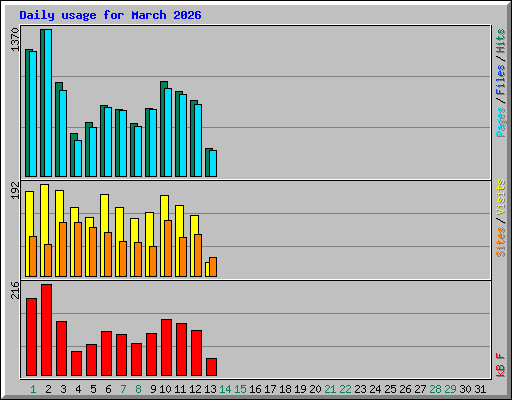512x400 pixels.
Task: Click the cyan files bar for day 1
Action: [x=33, y=114]
